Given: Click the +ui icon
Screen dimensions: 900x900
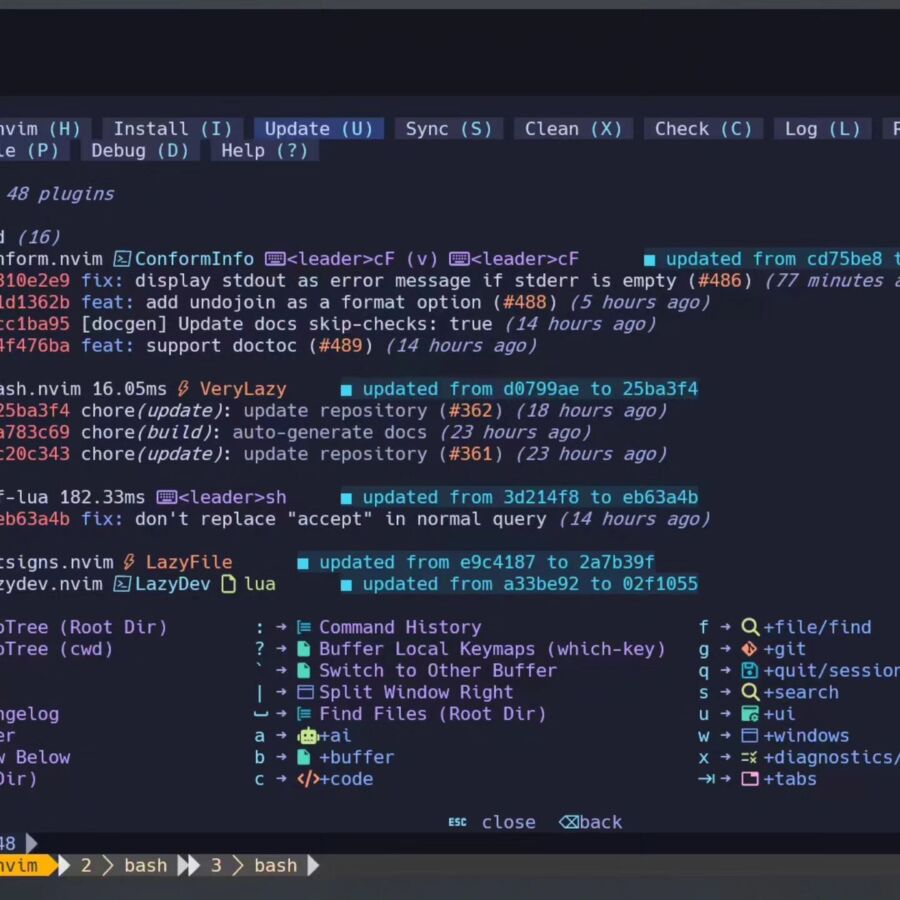Looking at the screenshot, I should tap(750, 714).
